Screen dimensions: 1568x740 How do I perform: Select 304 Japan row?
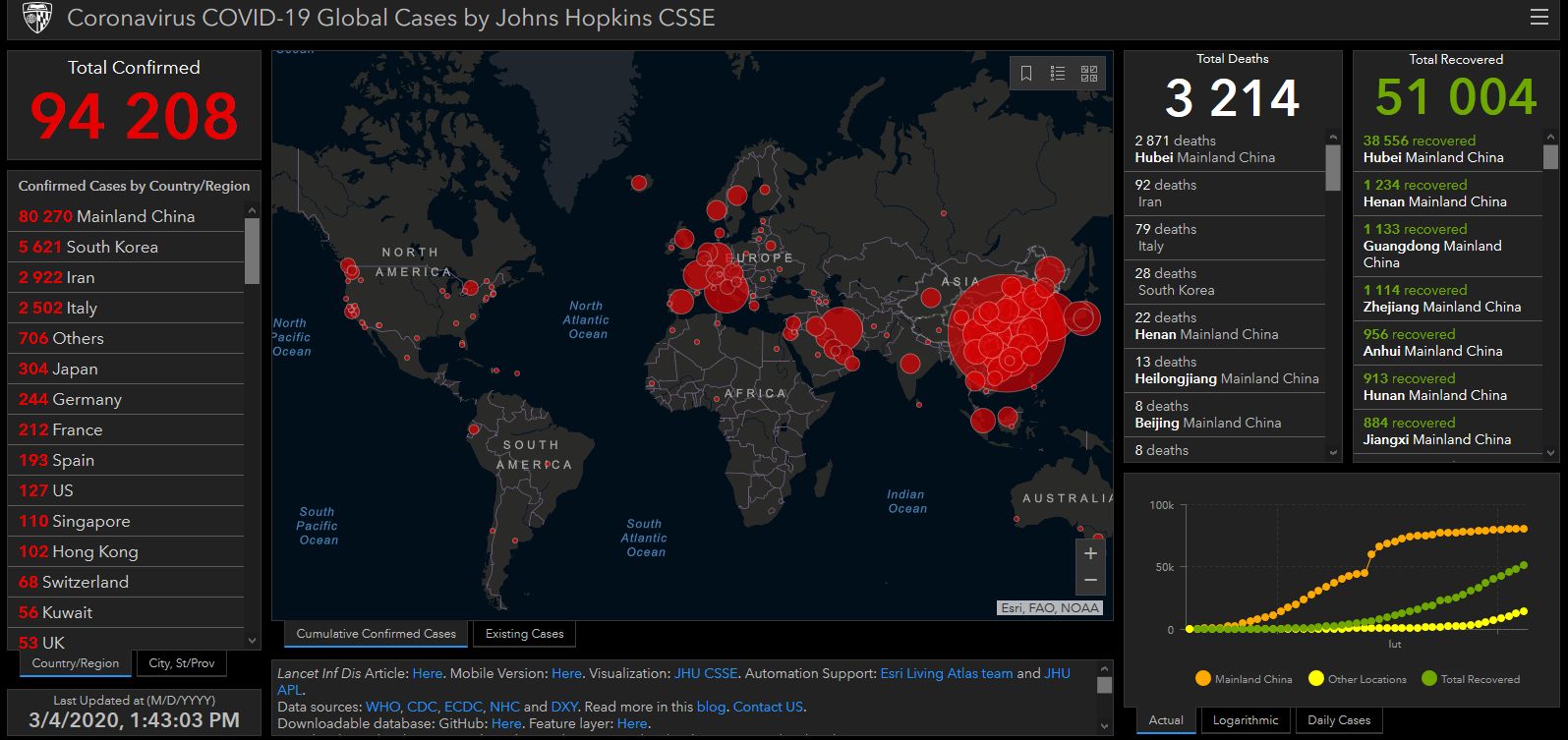pos(126,369)
